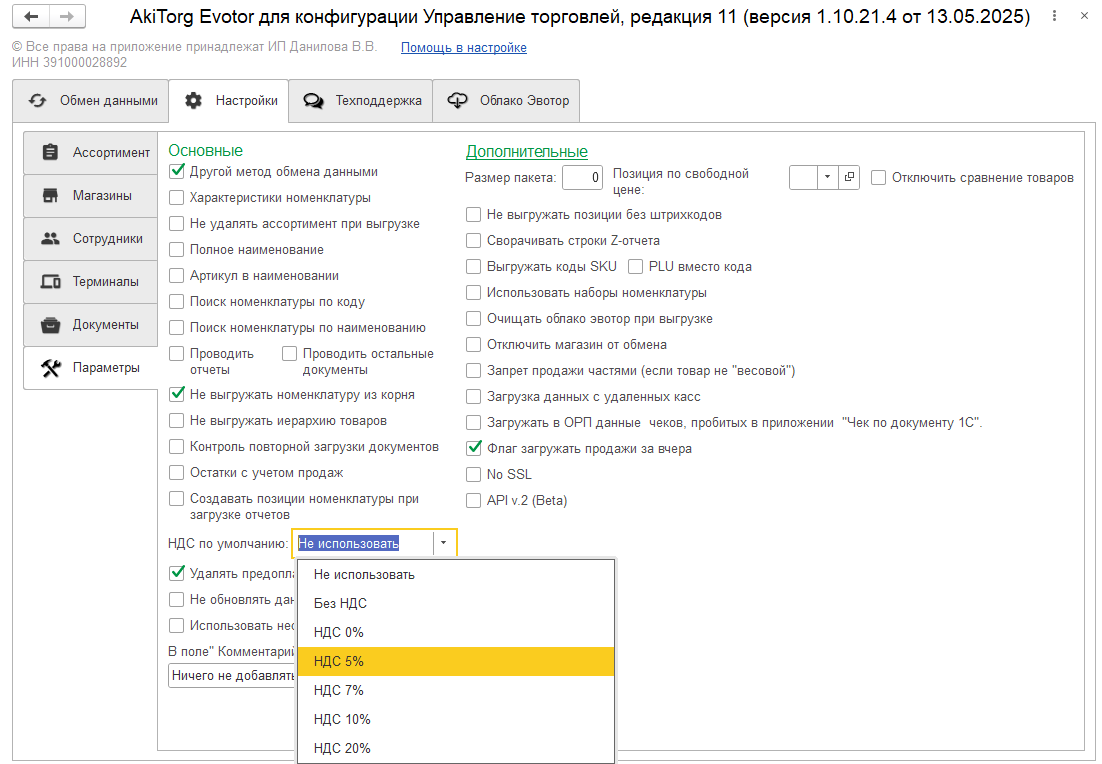
Task: Click the devices icon beside Терминалы
Action: coord(50,282)
